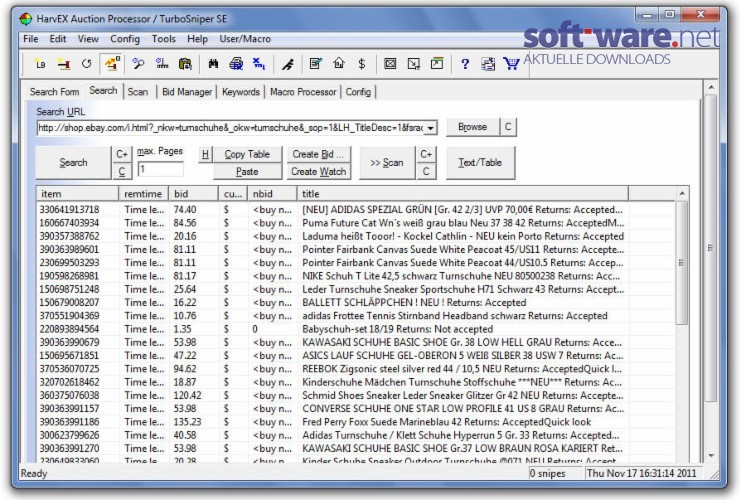Sort by the bid column header
Image resolution: width=741 pixels, height=500 pixels.
(194, 194)
